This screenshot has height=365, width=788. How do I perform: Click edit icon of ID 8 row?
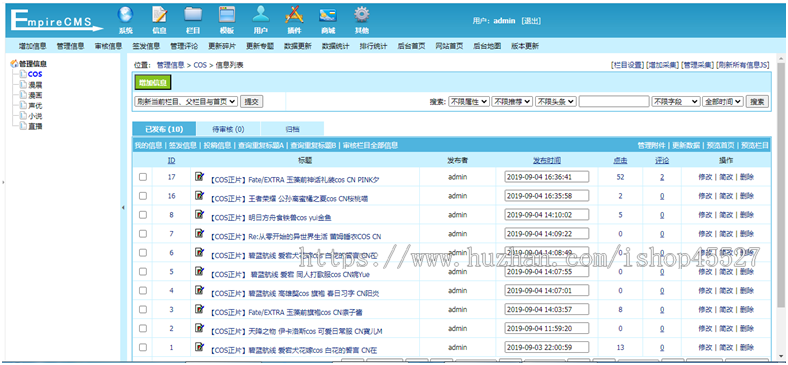[200, 215]
